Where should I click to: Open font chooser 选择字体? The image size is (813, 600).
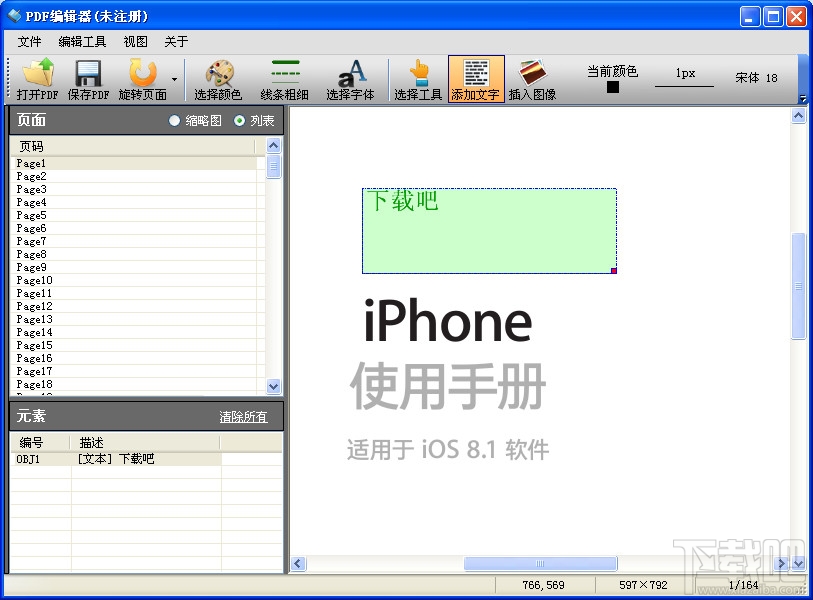(351, 79)
